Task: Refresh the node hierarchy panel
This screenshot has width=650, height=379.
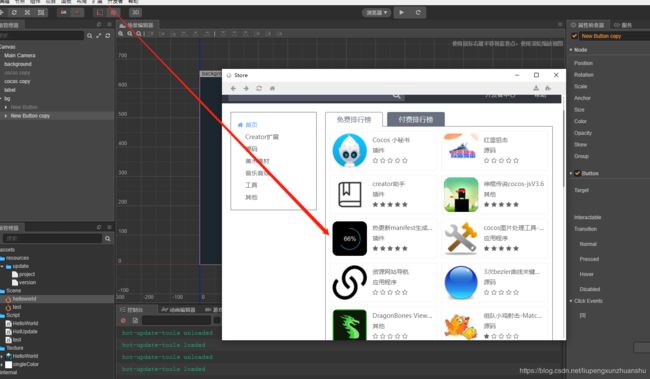Action: coord(108,36)
